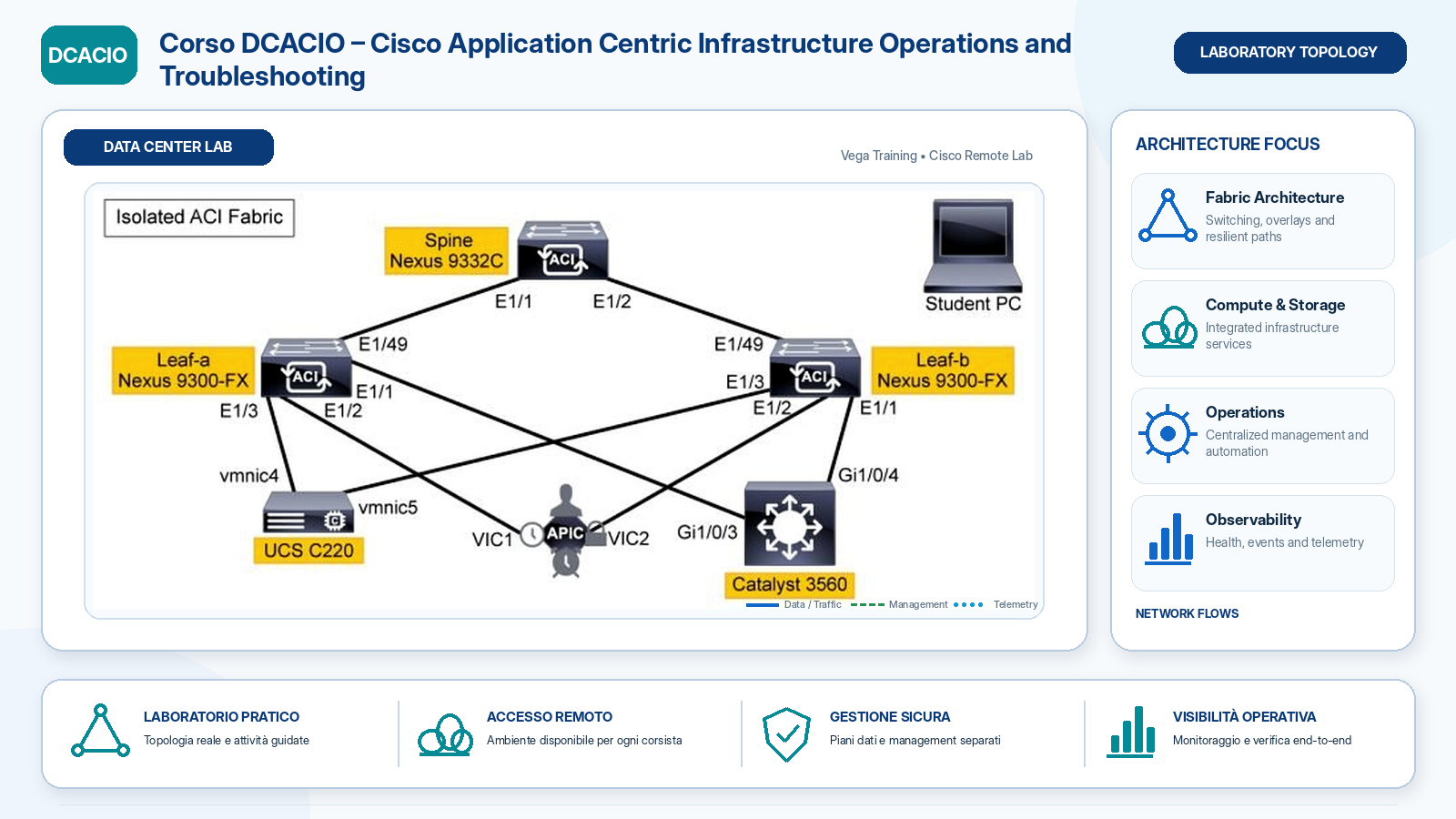Viewport: 1456px width, 819px height.
Task: Click the Corso DCACIO title text
Action: [x=615, y=59]
